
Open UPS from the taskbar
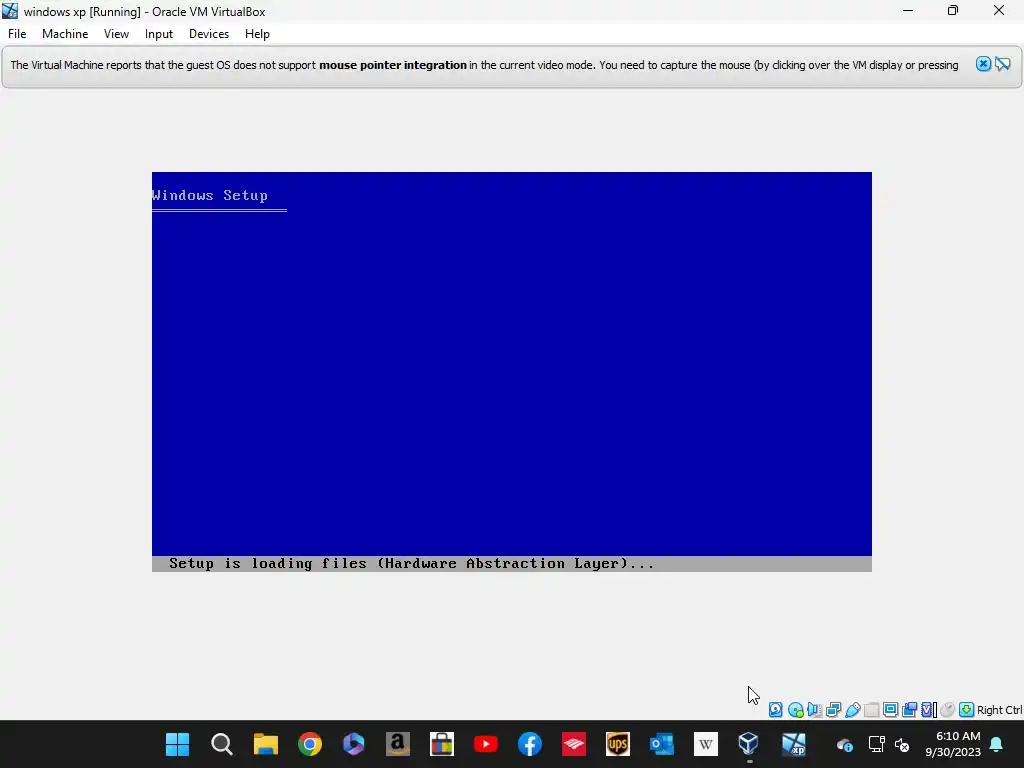coord(618,744)
